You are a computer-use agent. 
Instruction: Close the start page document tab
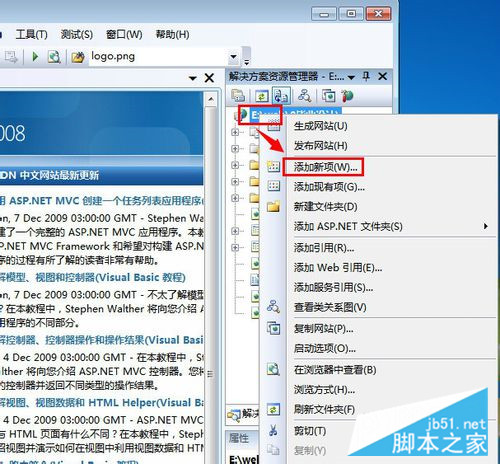pos(209,78)
